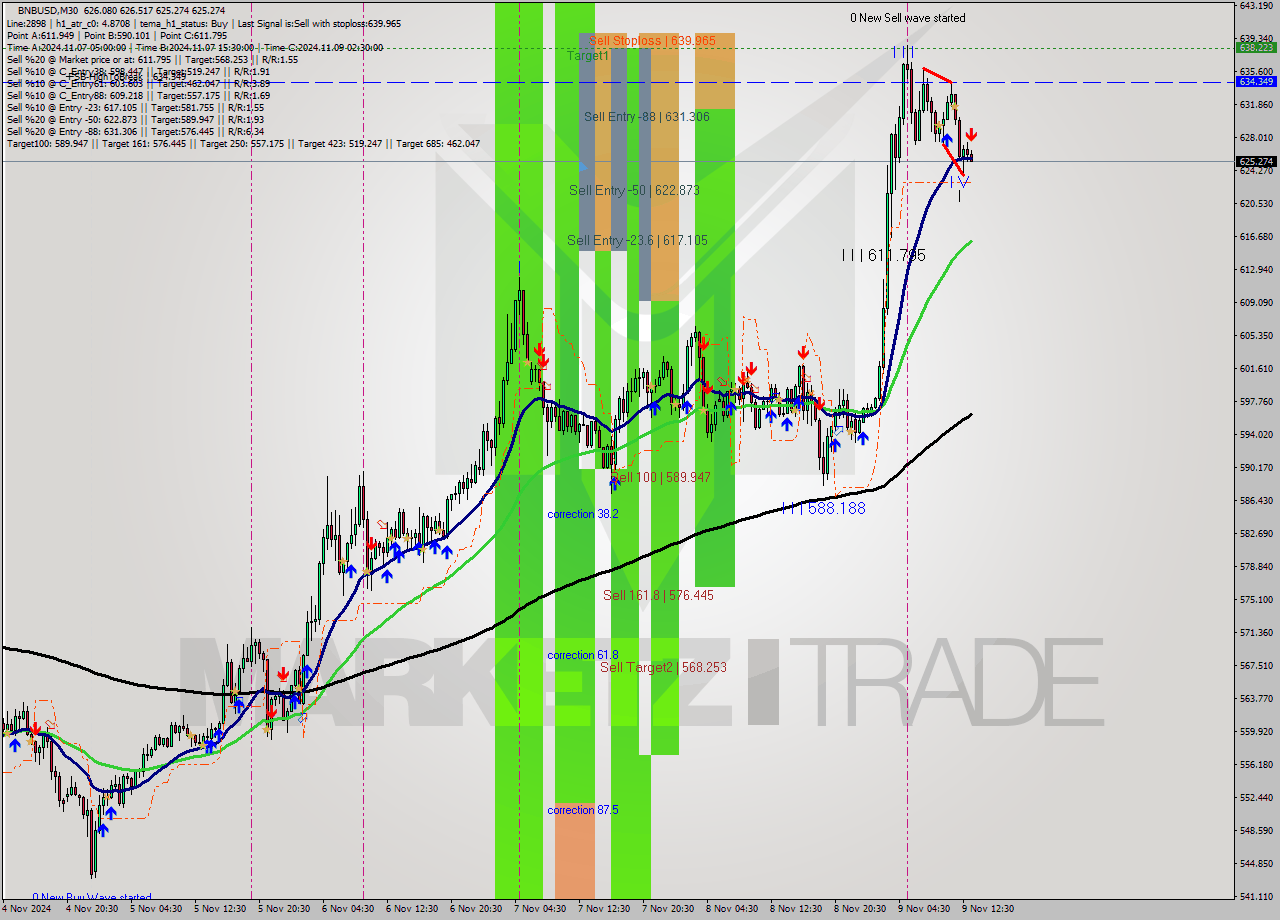This screenshot has width=1280, height=920.
Task: Select the orange Sell Stoploss zone rectangle
Action: point(714,70)
